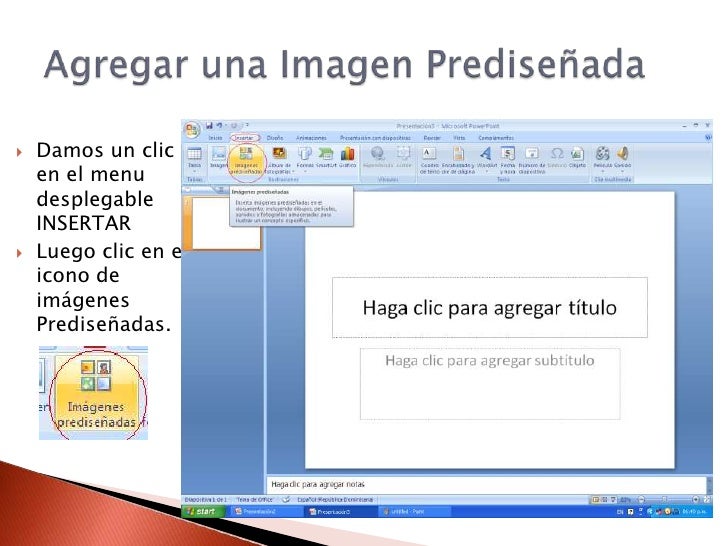Insert a chart with Gráfico
The image size is (728, 546).
pyautogui.click(x=347, y=157)
